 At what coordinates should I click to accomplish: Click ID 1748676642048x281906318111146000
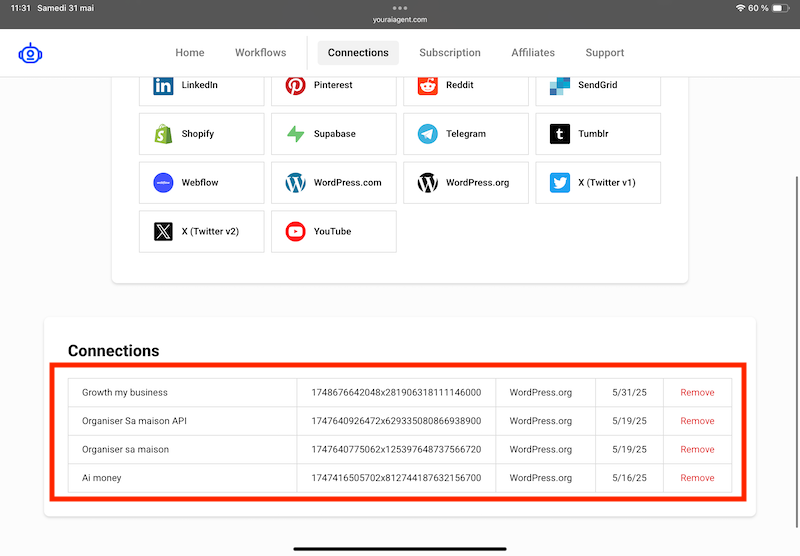[x=396, y=393]
